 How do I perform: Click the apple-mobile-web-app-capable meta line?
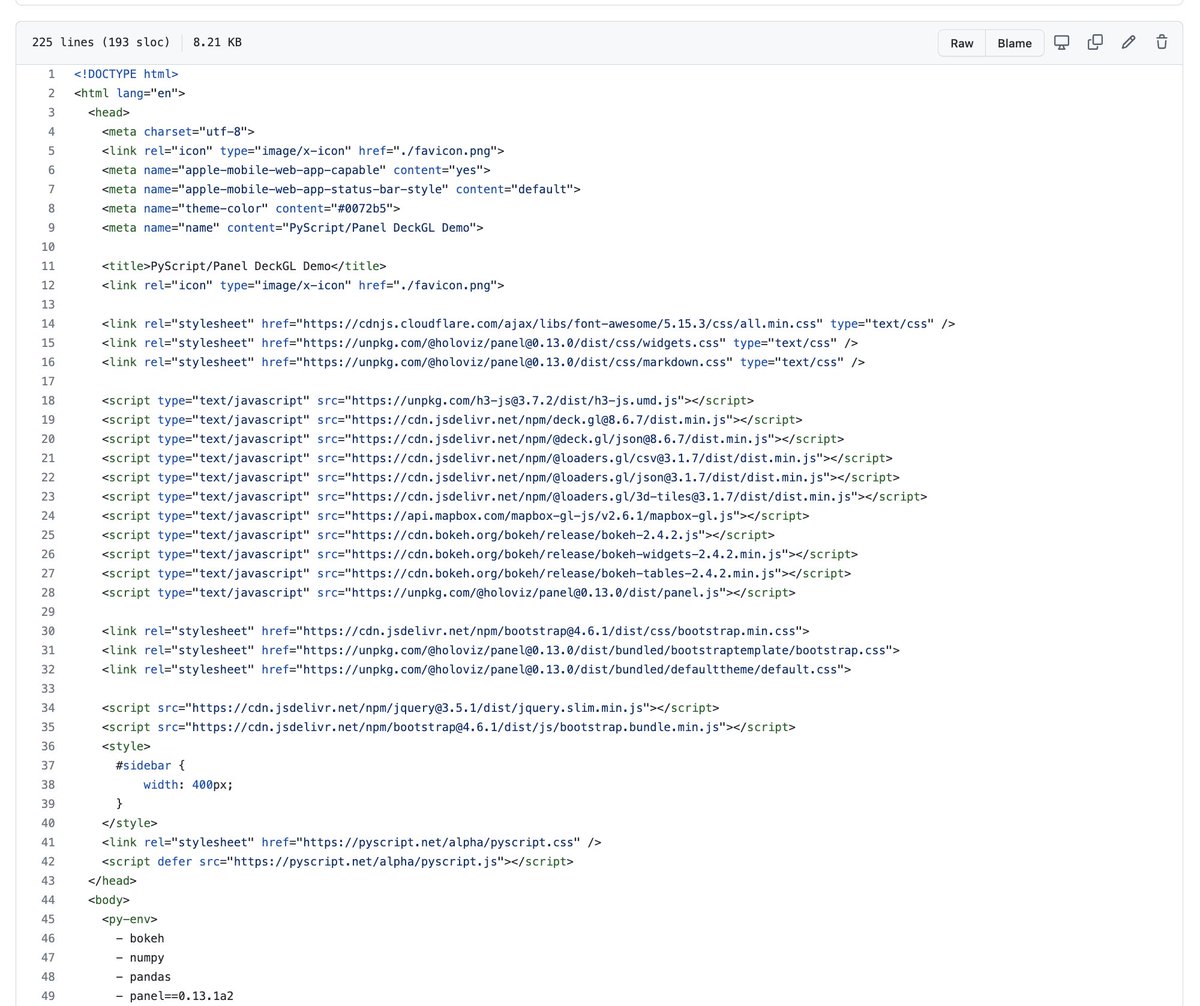[x=296, y=170]
